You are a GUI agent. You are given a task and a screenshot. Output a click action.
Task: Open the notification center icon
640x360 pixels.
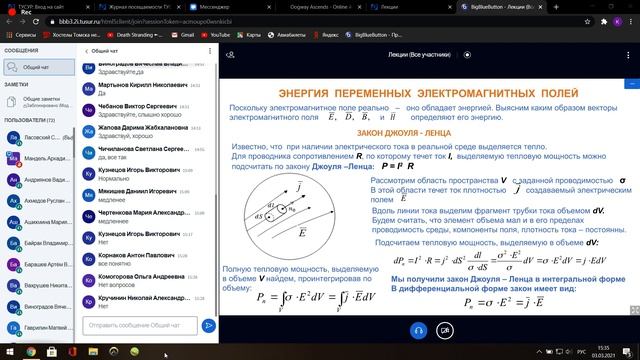tap(627, 351)
